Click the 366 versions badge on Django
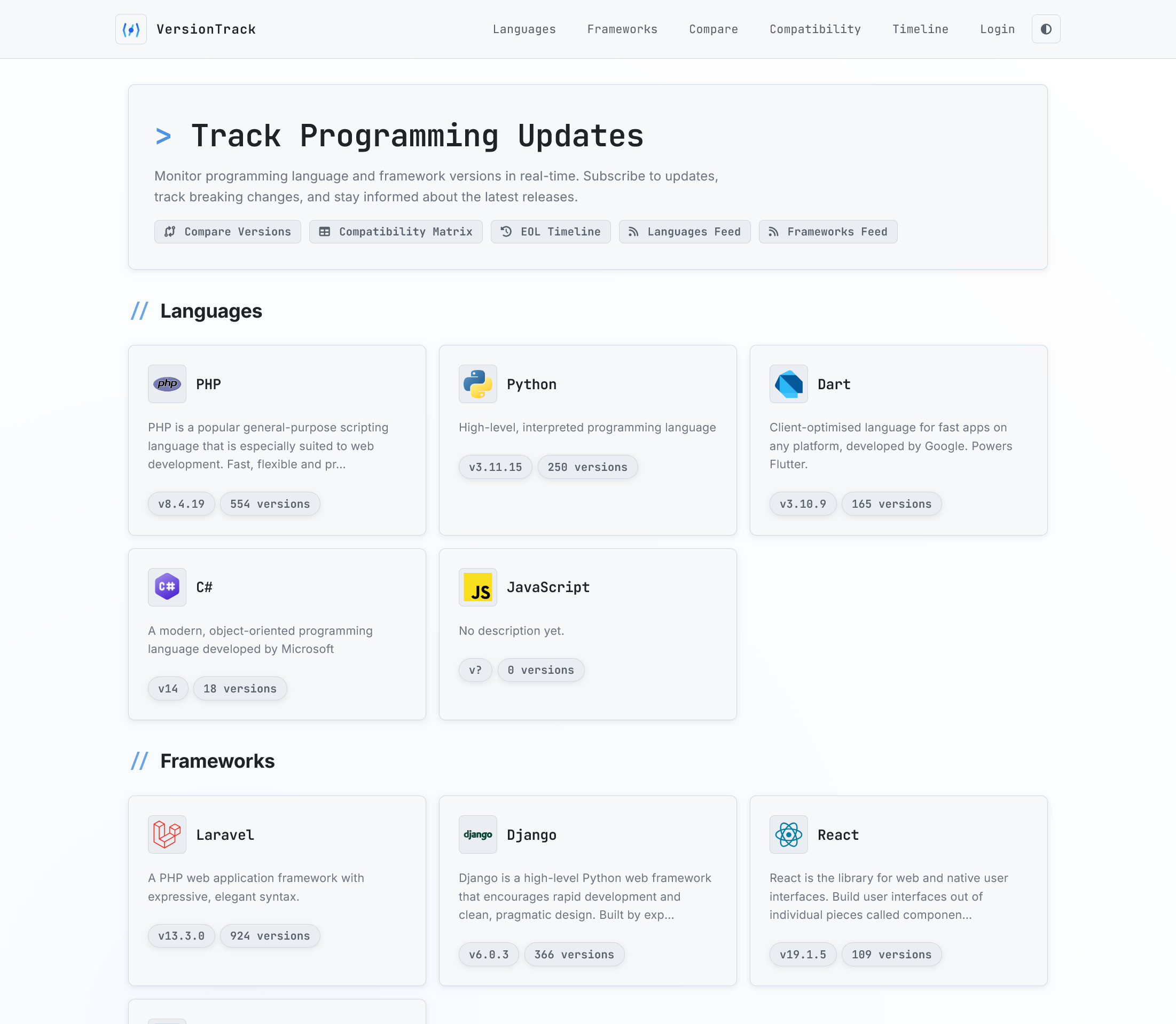This screenshot has width=1176, height=1024. click(x=574, y=954)
